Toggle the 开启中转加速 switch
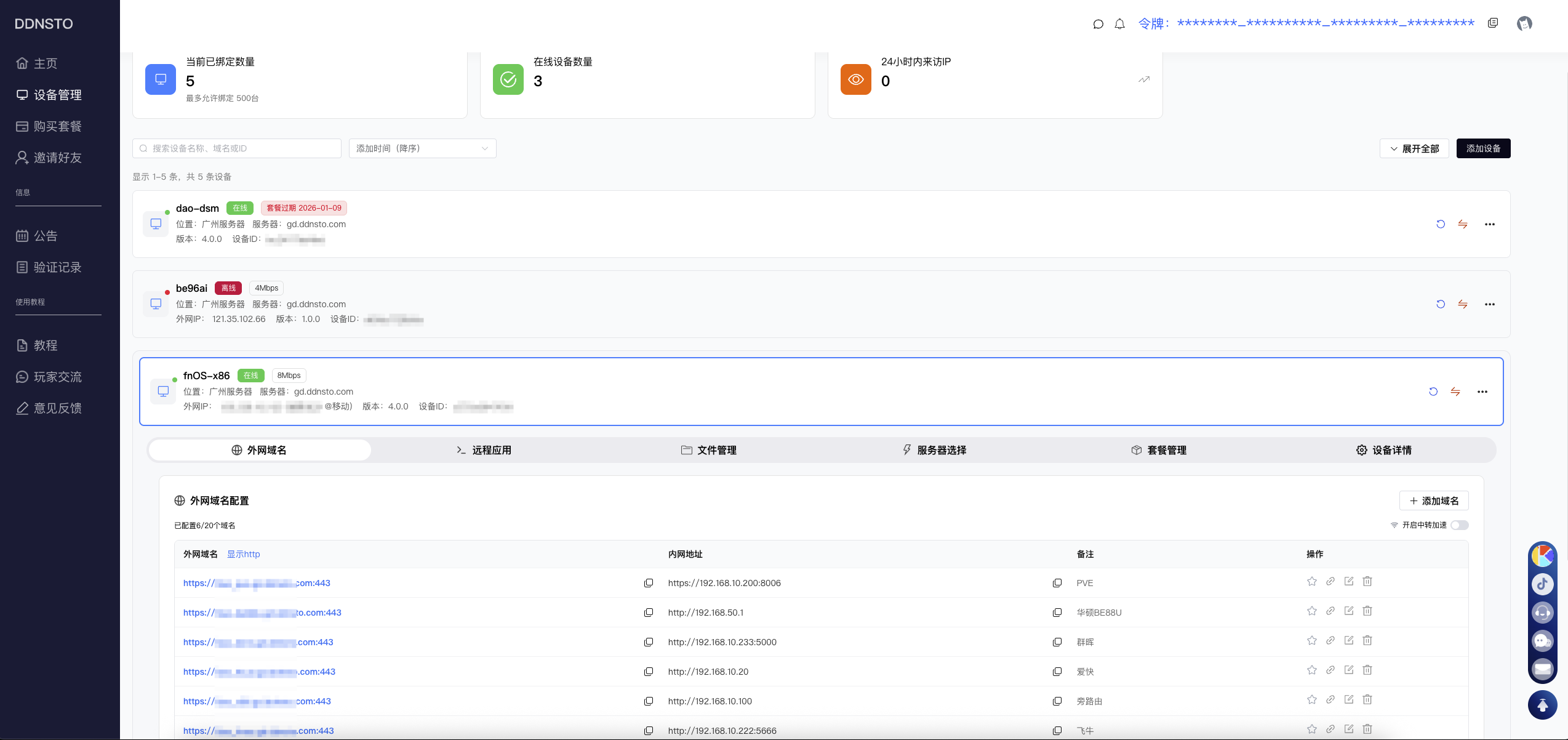 pyautogui.click(x=1460, y=525)
